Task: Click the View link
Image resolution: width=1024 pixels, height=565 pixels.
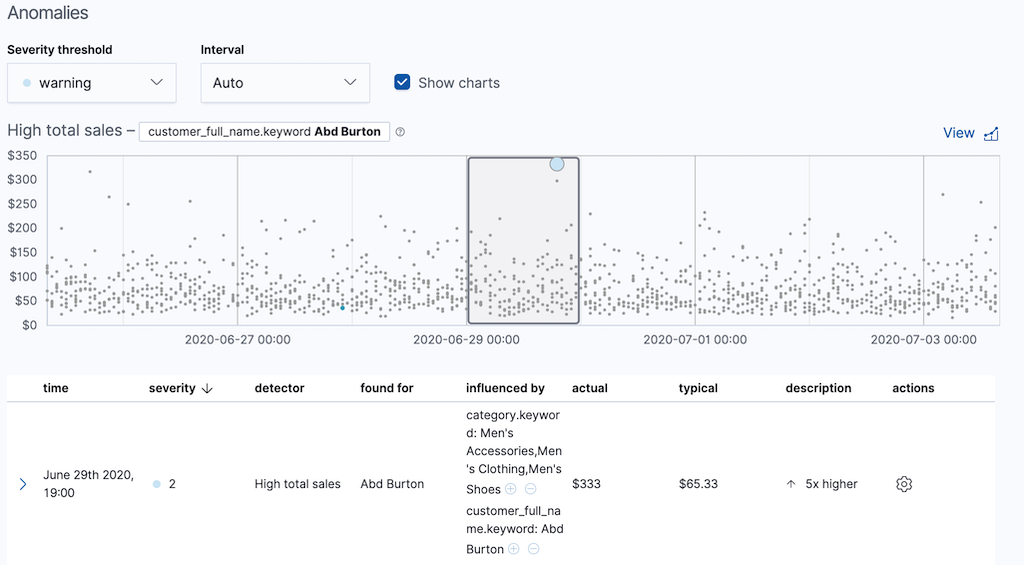Action: [x=958, y=133]
